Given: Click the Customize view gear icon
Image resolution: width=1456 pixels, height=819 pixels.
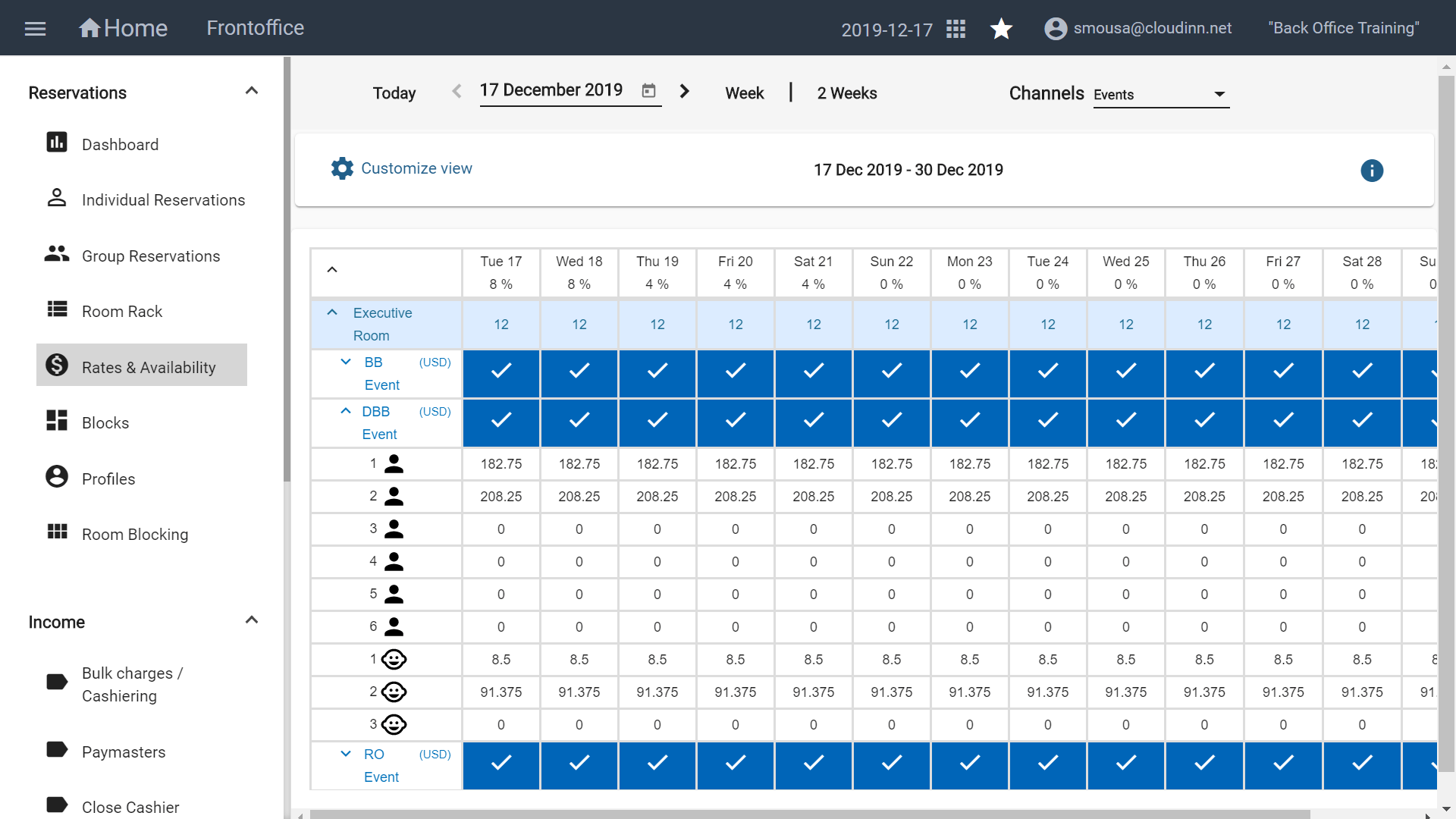Looking at the screenshot, I should 342,168.
